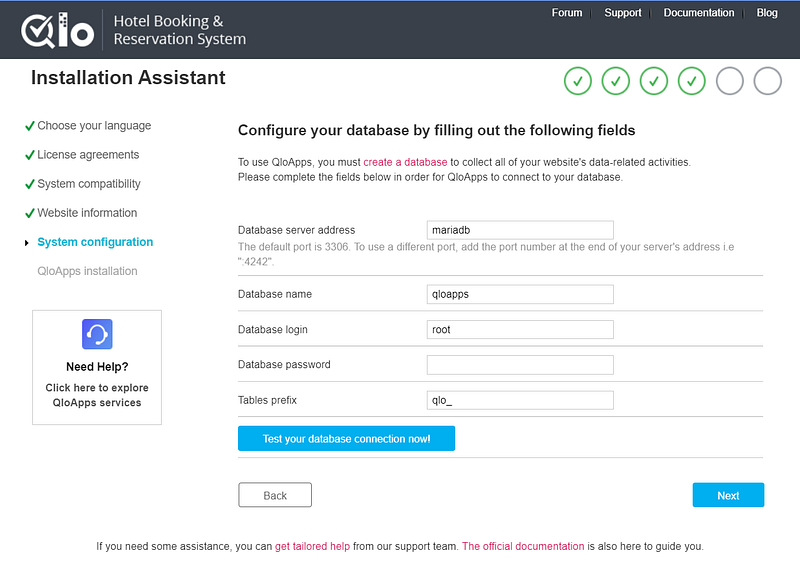
Task: Click the last empty step circle
Action: pos(768,81)
